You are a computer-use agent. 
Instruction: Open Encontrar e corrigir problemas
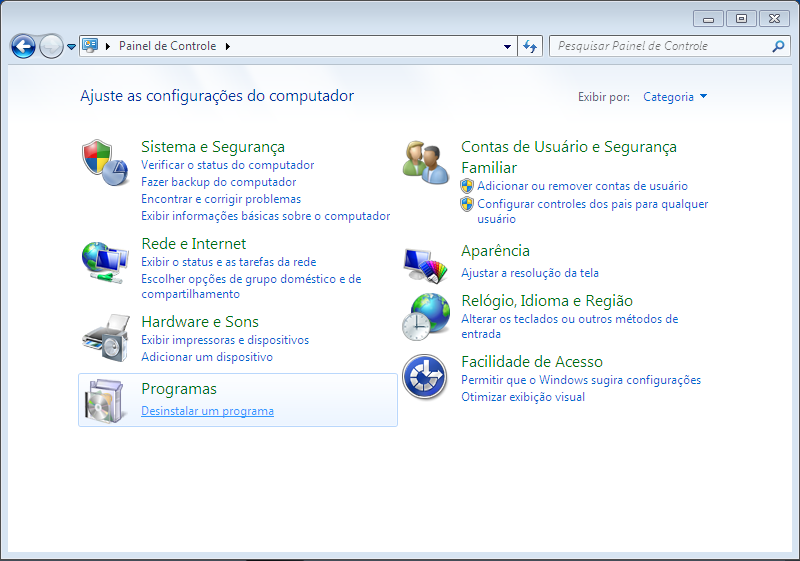pos(221,199)
